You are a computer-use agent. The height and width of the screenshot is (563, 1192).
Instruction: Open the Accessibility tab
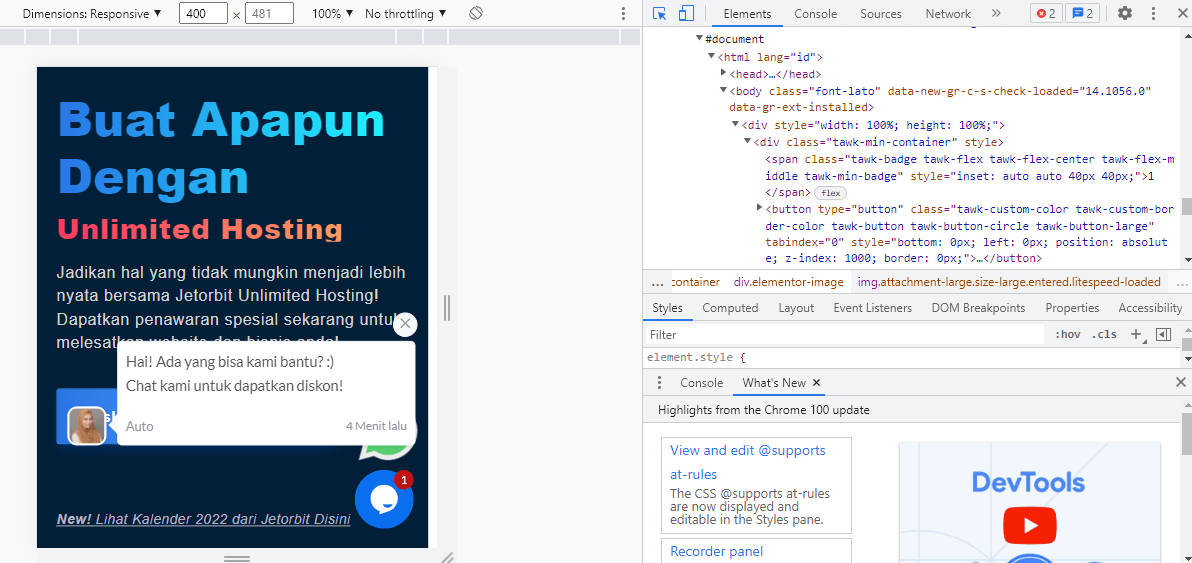tap(1150, 308)
